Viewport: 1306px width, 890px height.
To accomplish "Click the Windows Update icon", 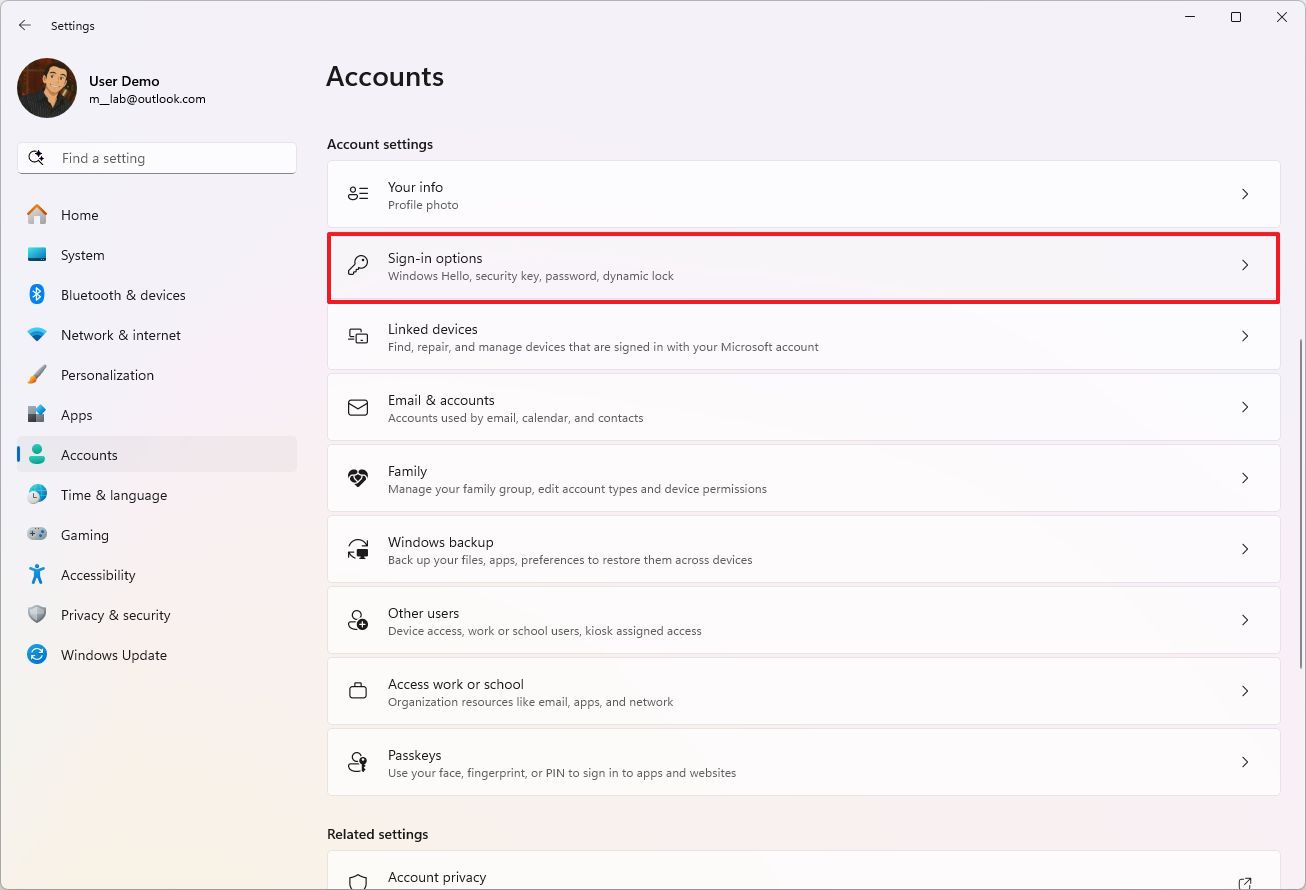I will point(37,654).
